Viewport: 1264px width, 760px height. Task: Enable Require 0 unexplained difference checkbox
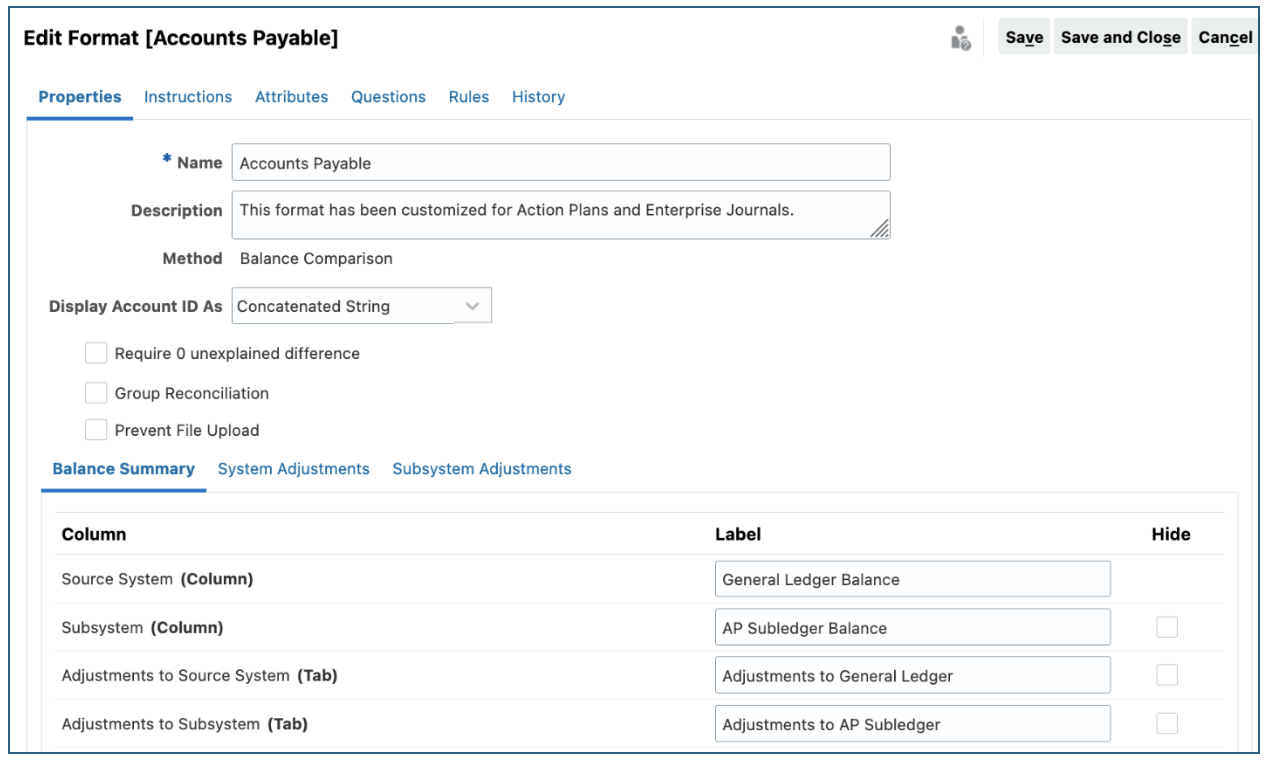point(96,353)
